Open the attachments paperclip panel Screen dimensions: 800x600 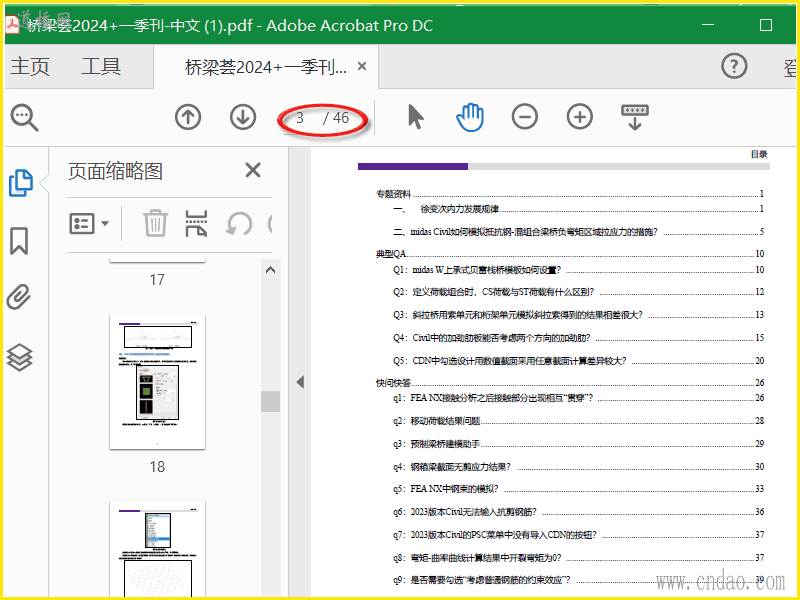pos(19,297)
